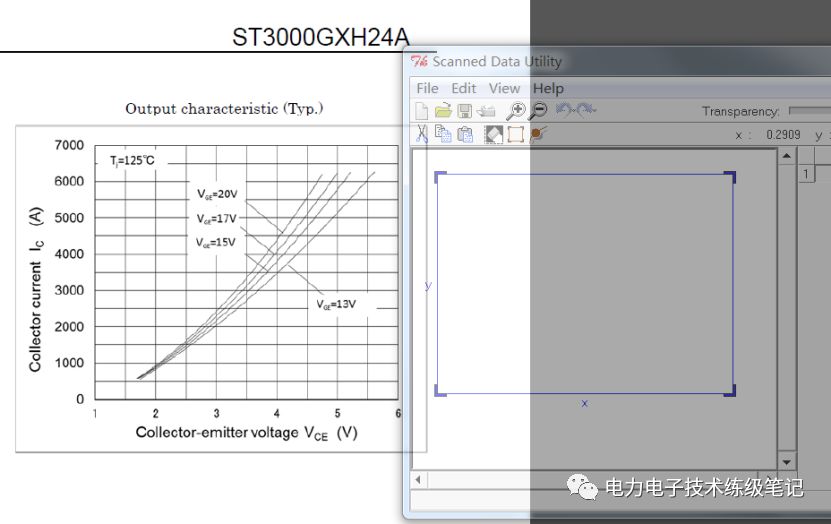Click the Scanned Data Utility app icon
831x524 pixels.
[419, 61]
